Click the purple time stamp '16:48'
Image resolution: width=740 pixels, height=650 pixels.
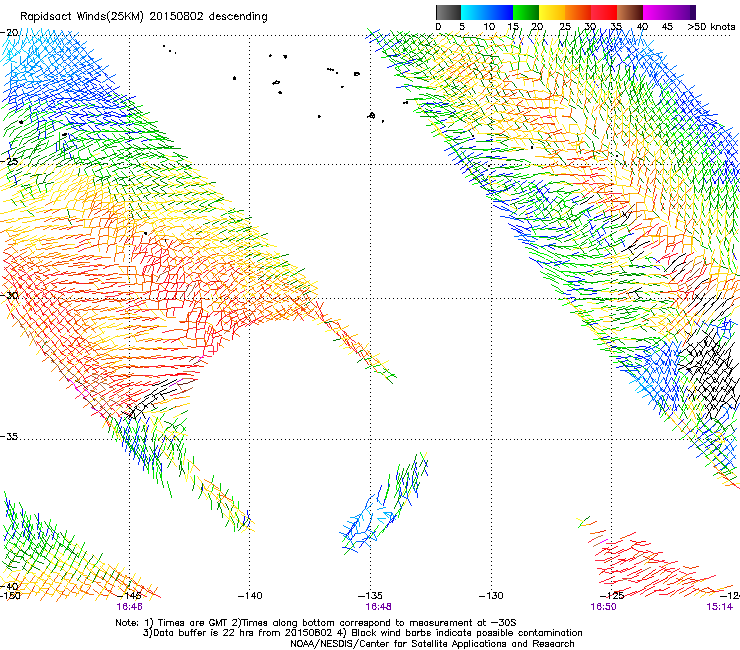tap(378, 607)
